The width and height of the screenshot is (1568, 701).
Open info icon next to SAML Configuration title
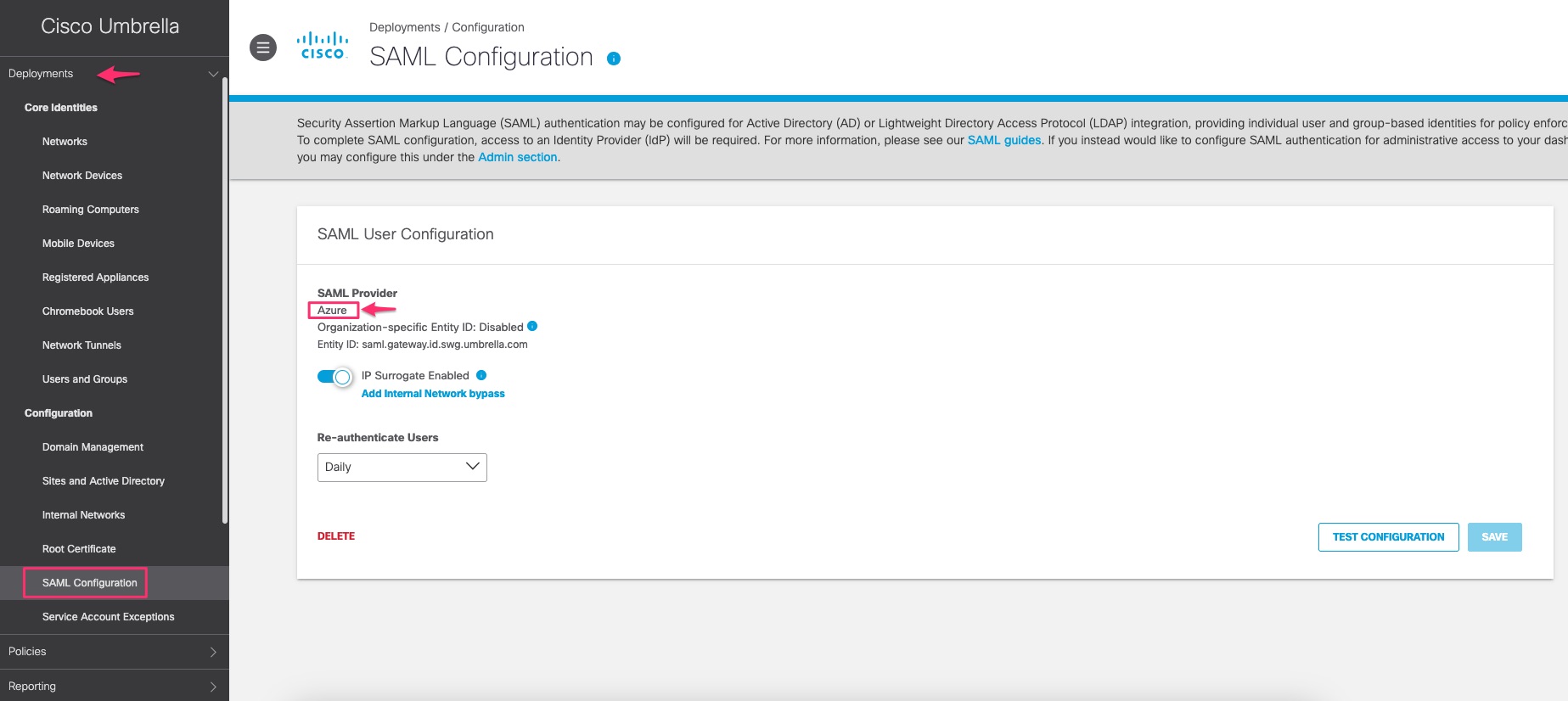coord(614,59)
